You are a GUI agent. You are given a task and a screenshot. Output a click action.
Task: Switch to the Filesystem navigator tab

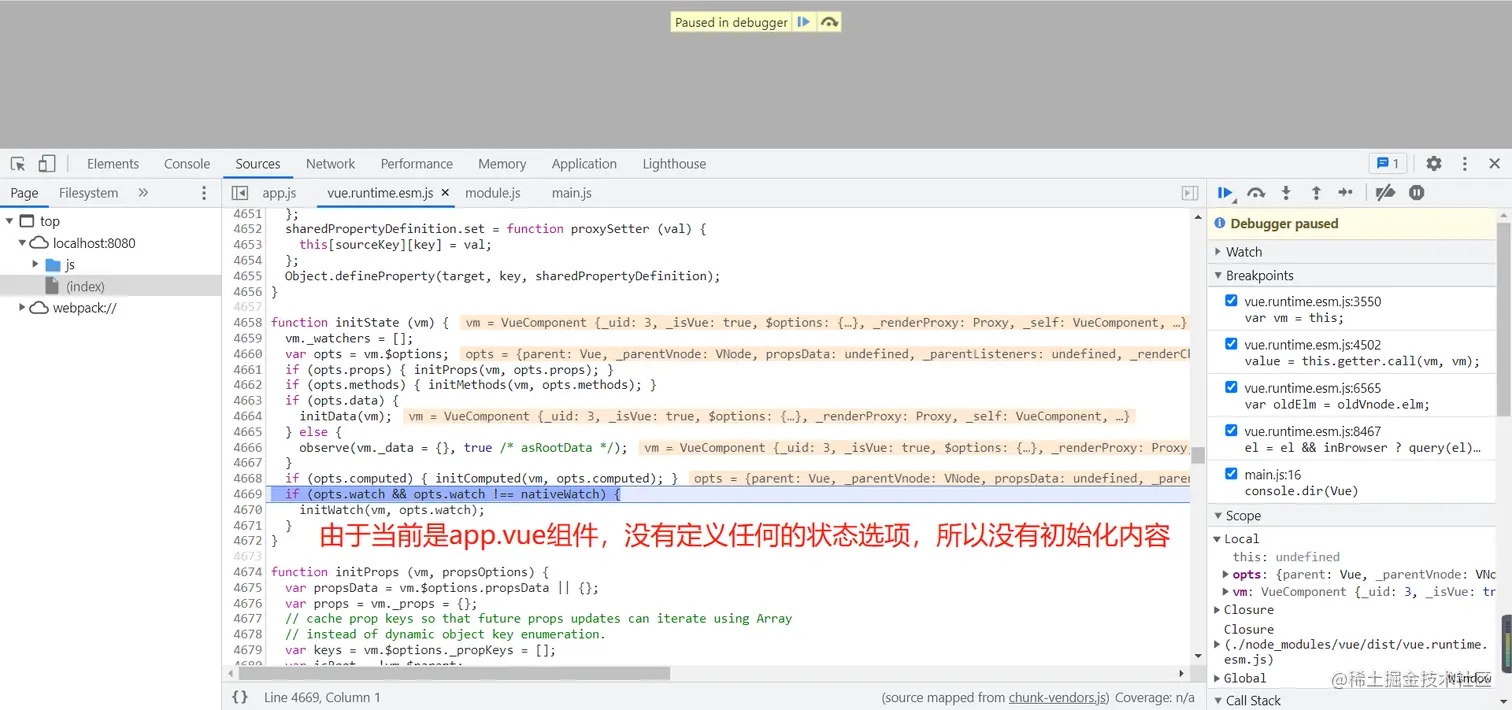(x=88, y=193)
